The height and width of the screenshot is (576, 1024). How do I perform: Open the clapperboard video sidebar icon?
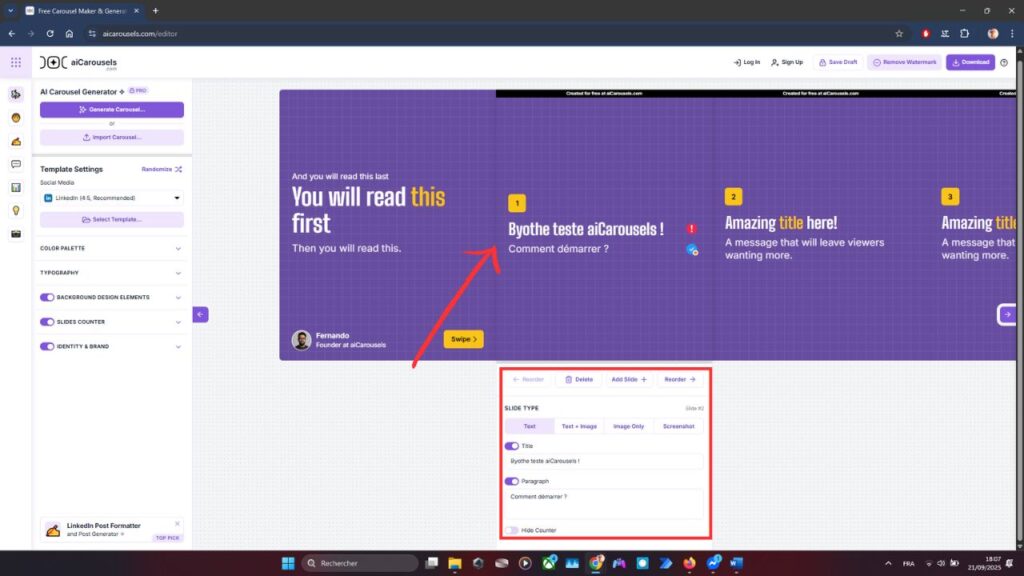[16, 234]
